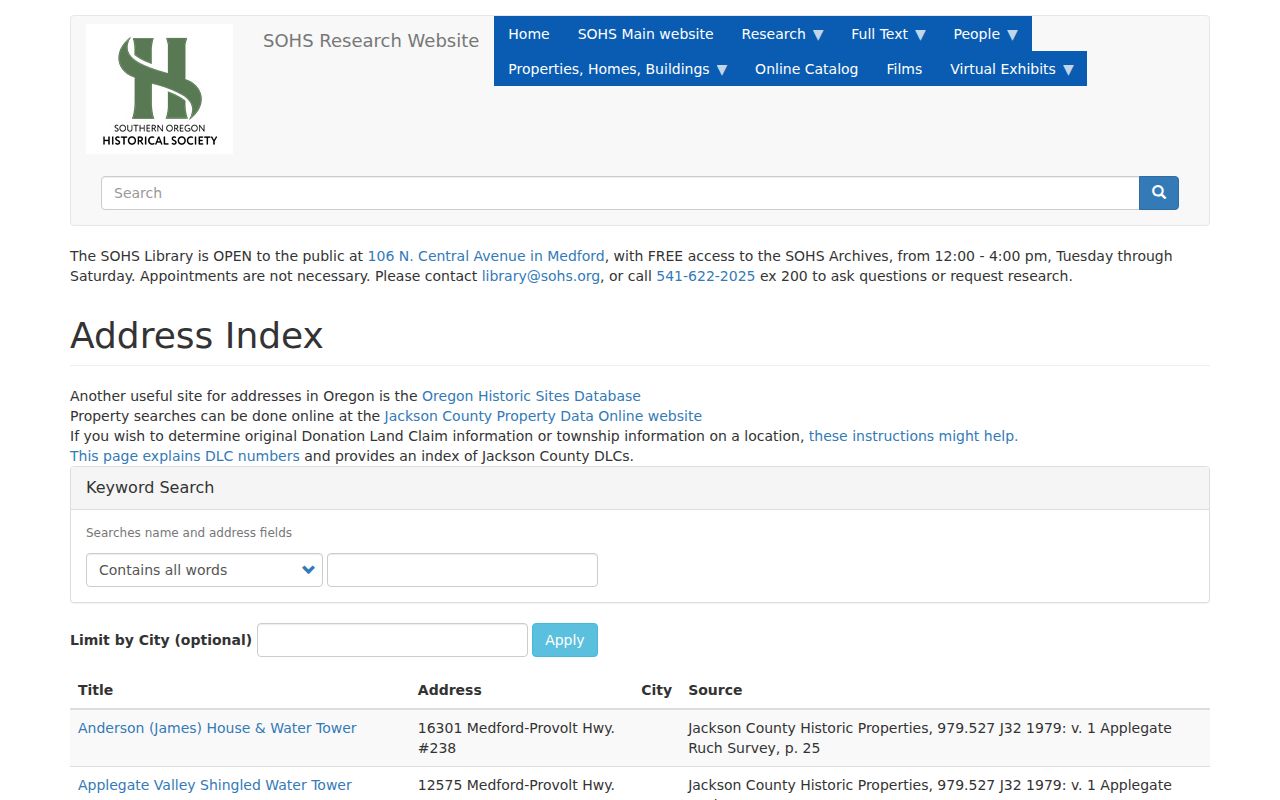Open SOHS Main website menu item
The width and height of the screenshot is (1280, 800).
[x=646, y=34]
